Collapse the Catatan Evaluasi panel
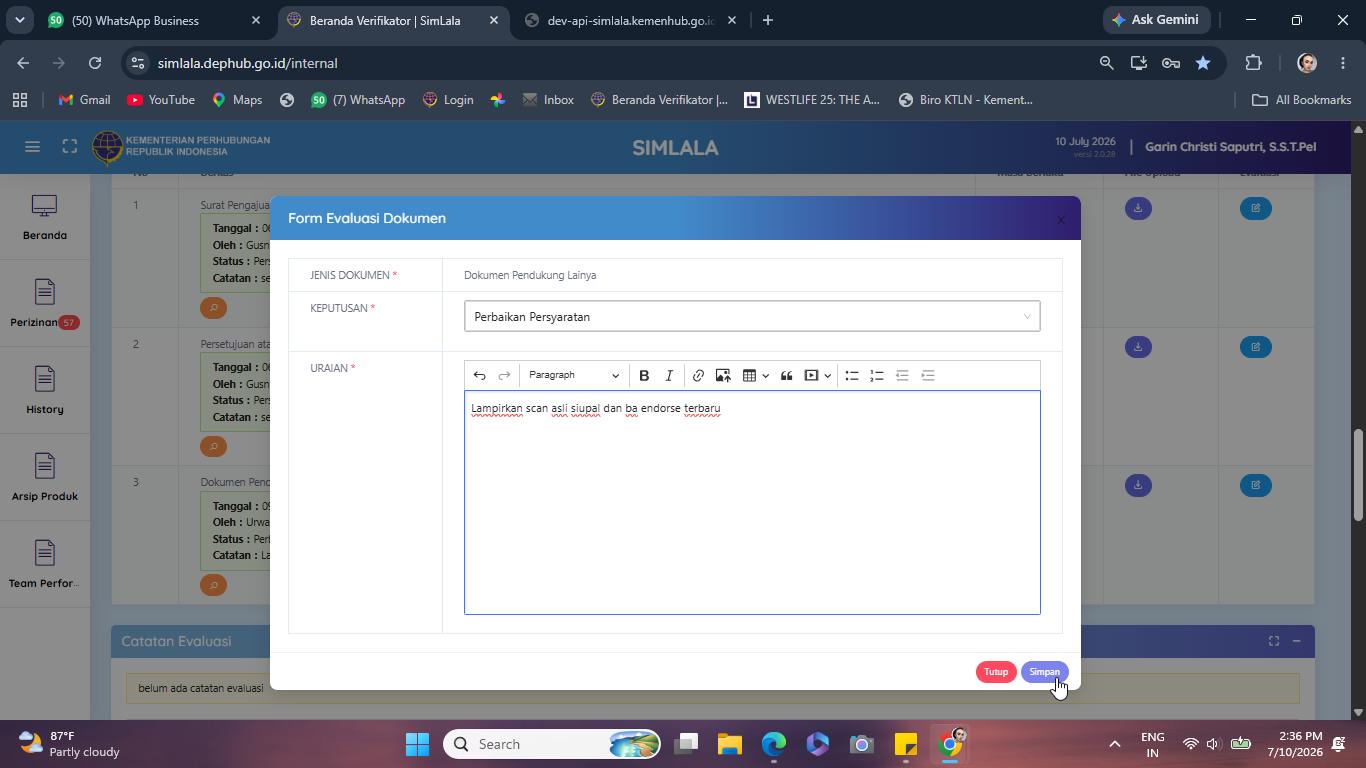The image size is (1366, 768). [1296, 641]
